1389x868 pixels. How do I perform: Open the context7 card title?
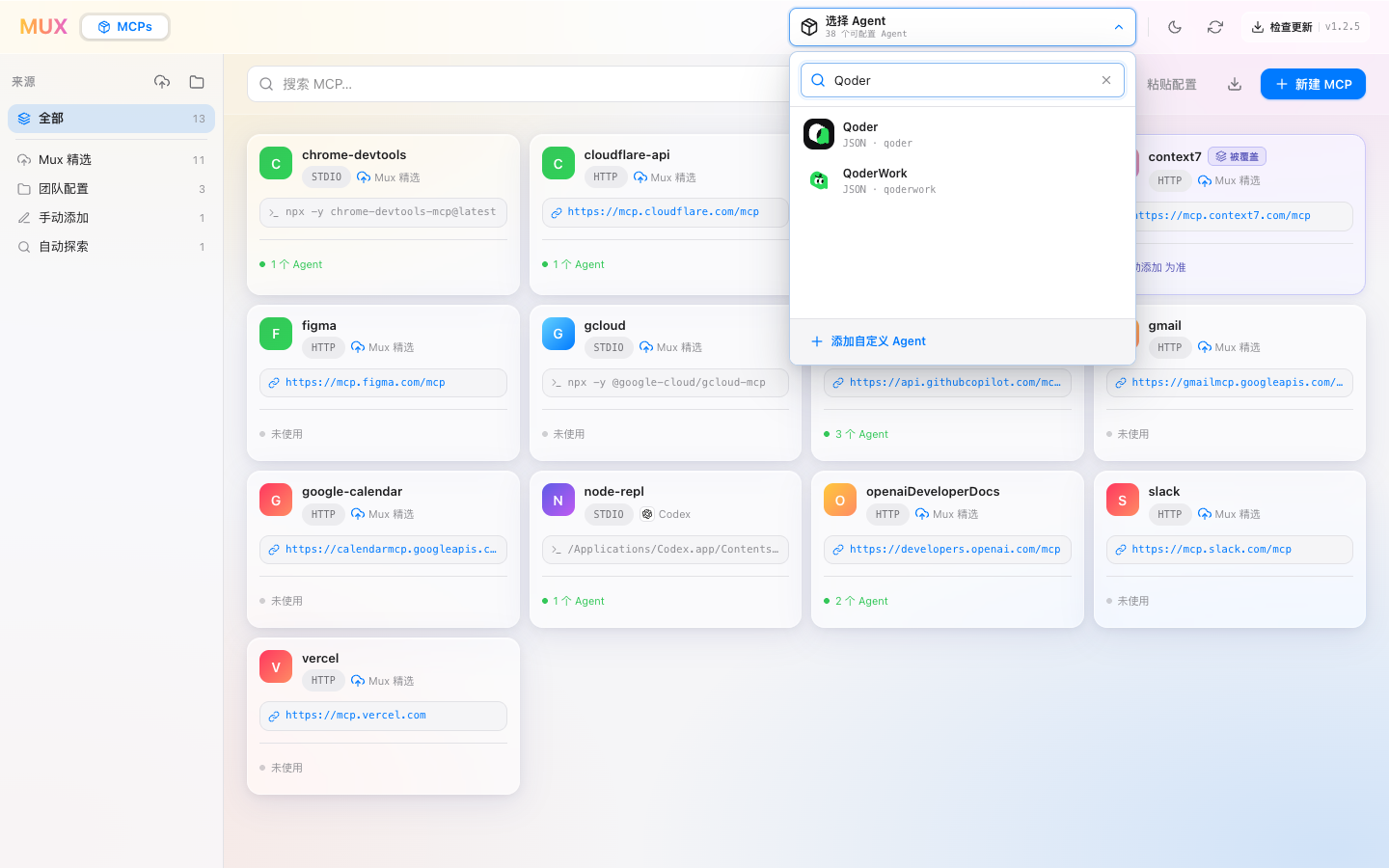point(1175,156)
